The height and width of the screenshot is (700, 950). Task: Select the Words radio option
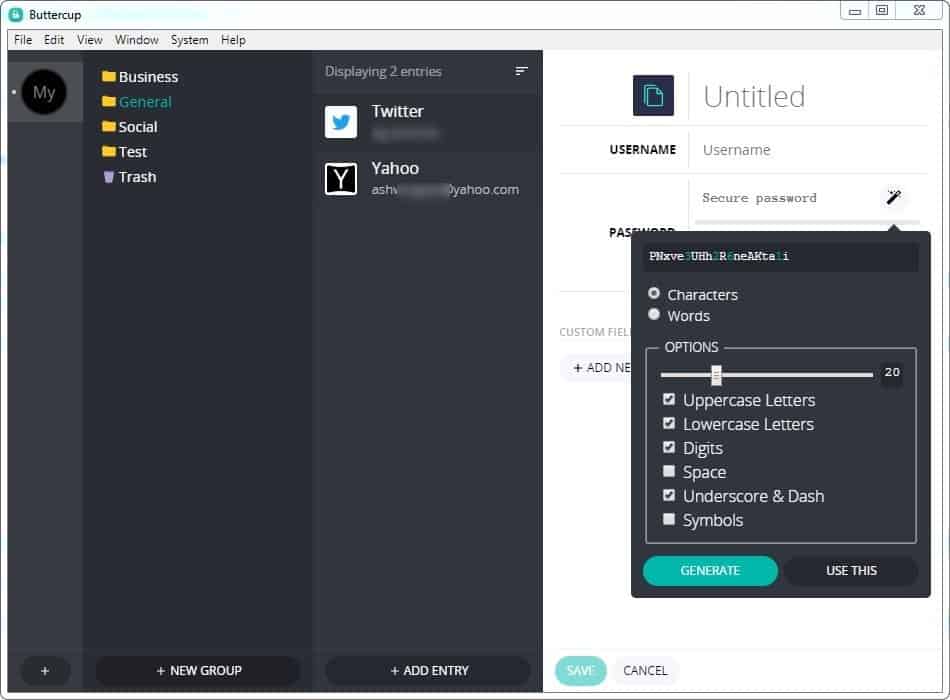[x=655, y=315]
